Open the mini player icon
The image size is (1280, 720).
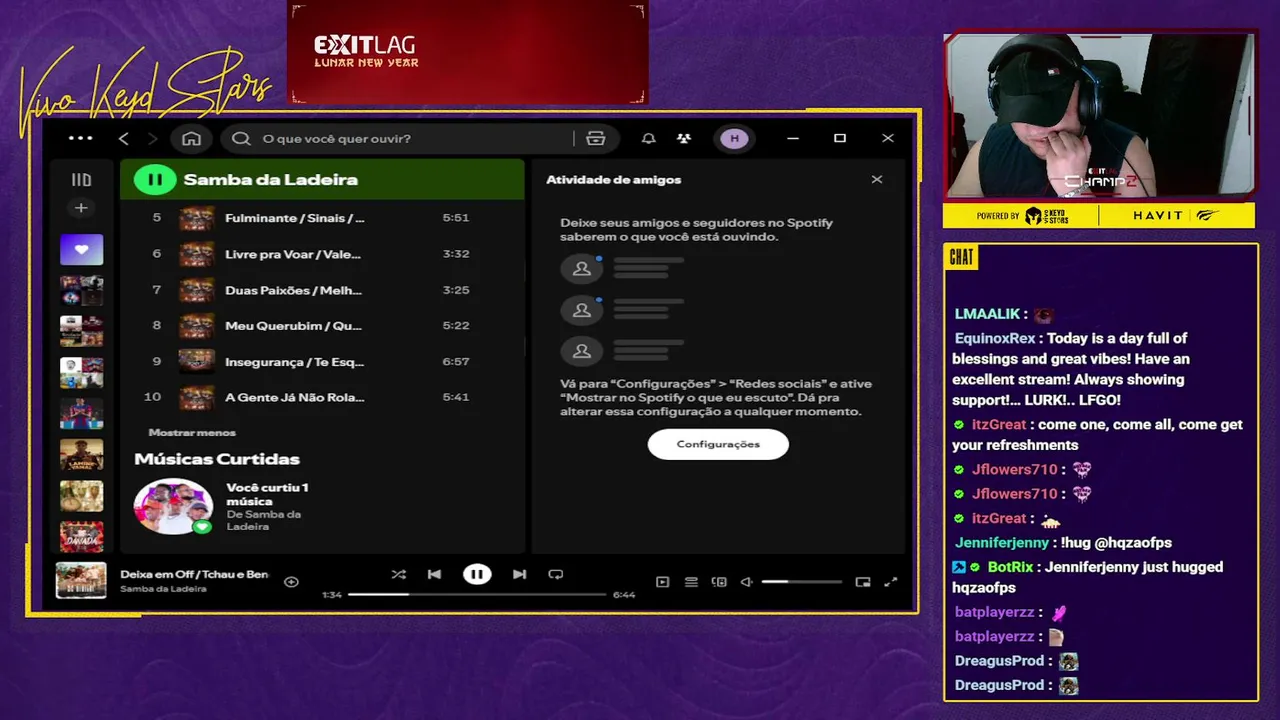863,582
